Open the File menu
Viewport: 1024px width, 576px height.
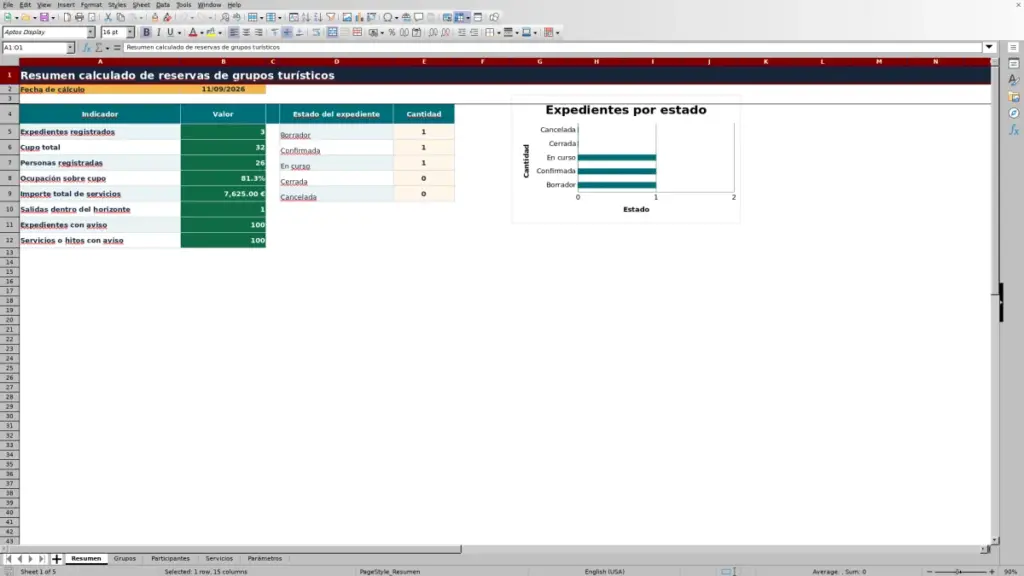click(8, 5)
